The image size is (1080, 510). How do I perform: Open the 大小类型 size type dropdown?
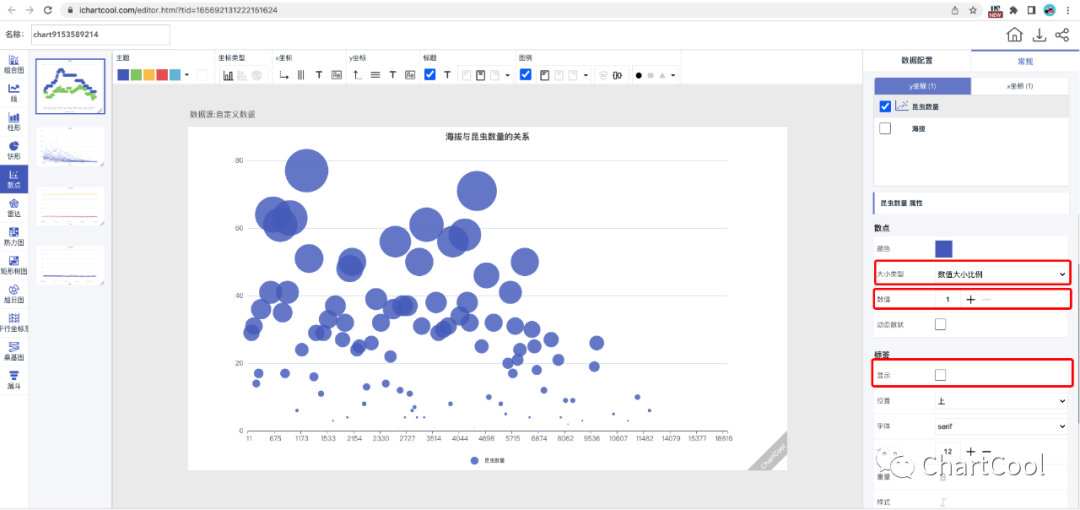click(1000, 273)
